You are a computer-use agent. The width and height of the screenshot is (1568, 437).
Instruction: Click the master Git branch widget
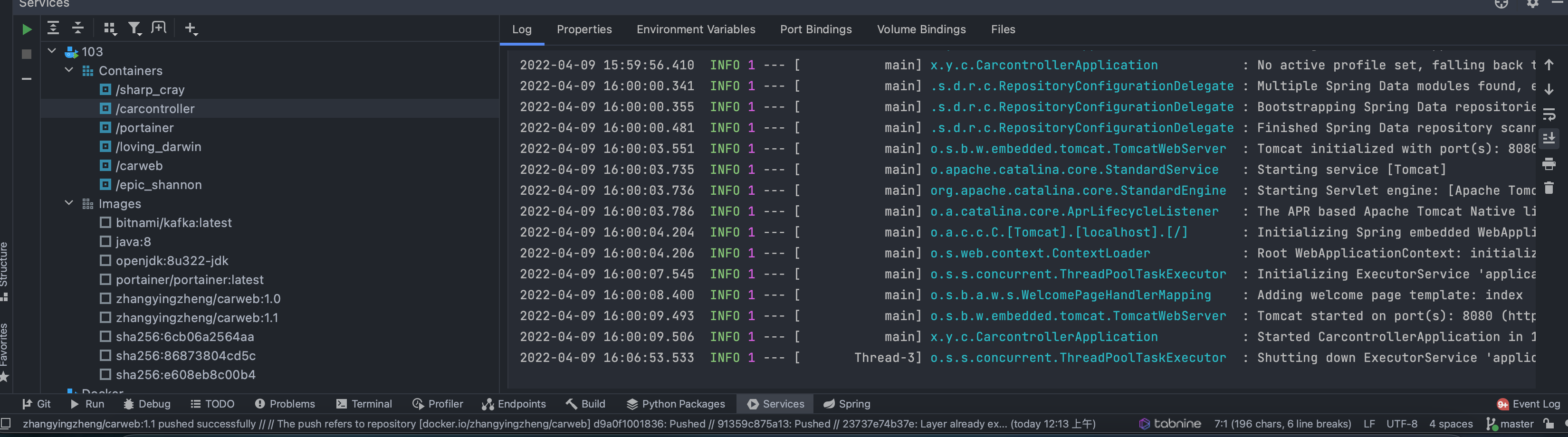tap(1510, 424)
